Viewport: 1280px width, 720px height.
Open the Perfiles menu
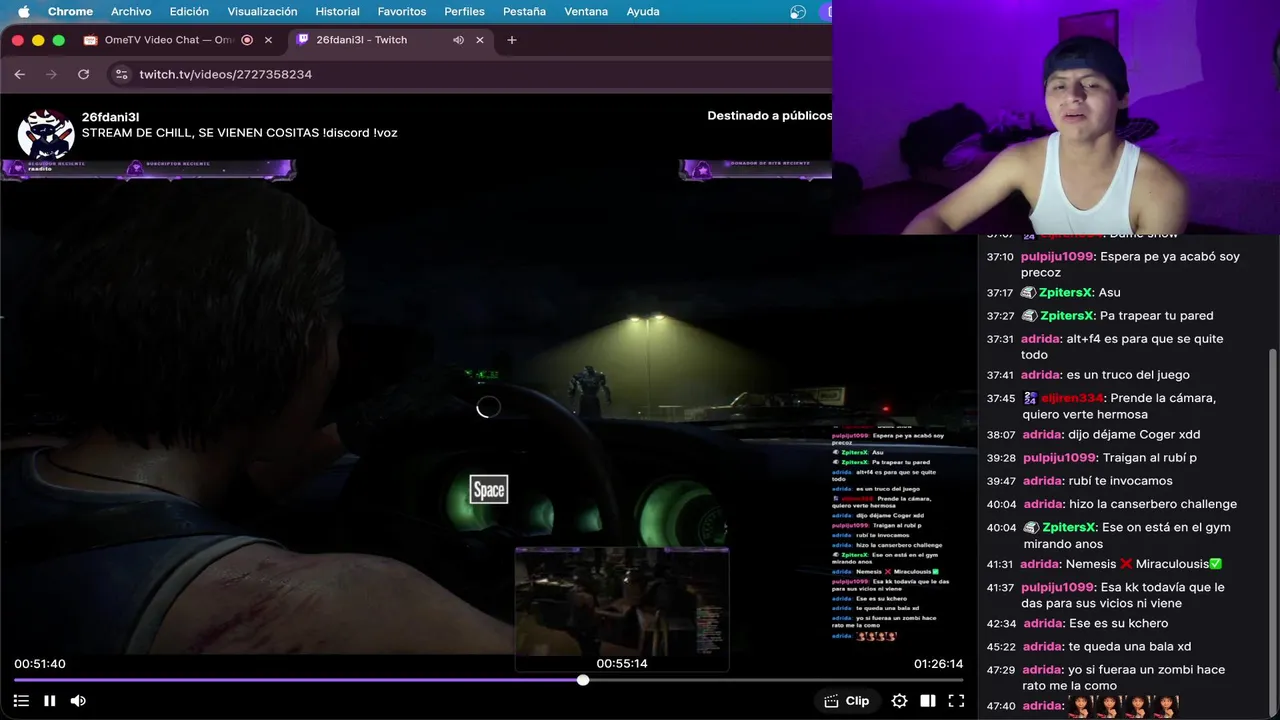(464, 11)
